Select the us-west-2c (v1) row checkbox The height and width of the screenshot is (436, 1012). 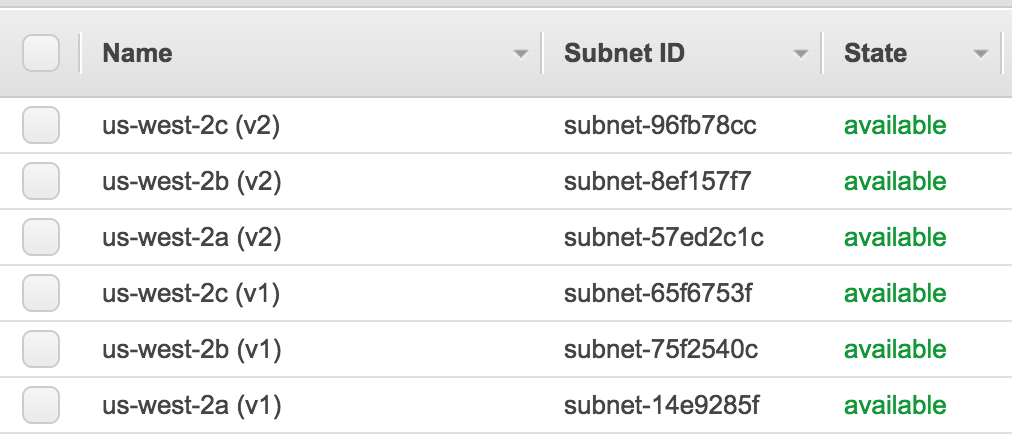pos(41,294)
